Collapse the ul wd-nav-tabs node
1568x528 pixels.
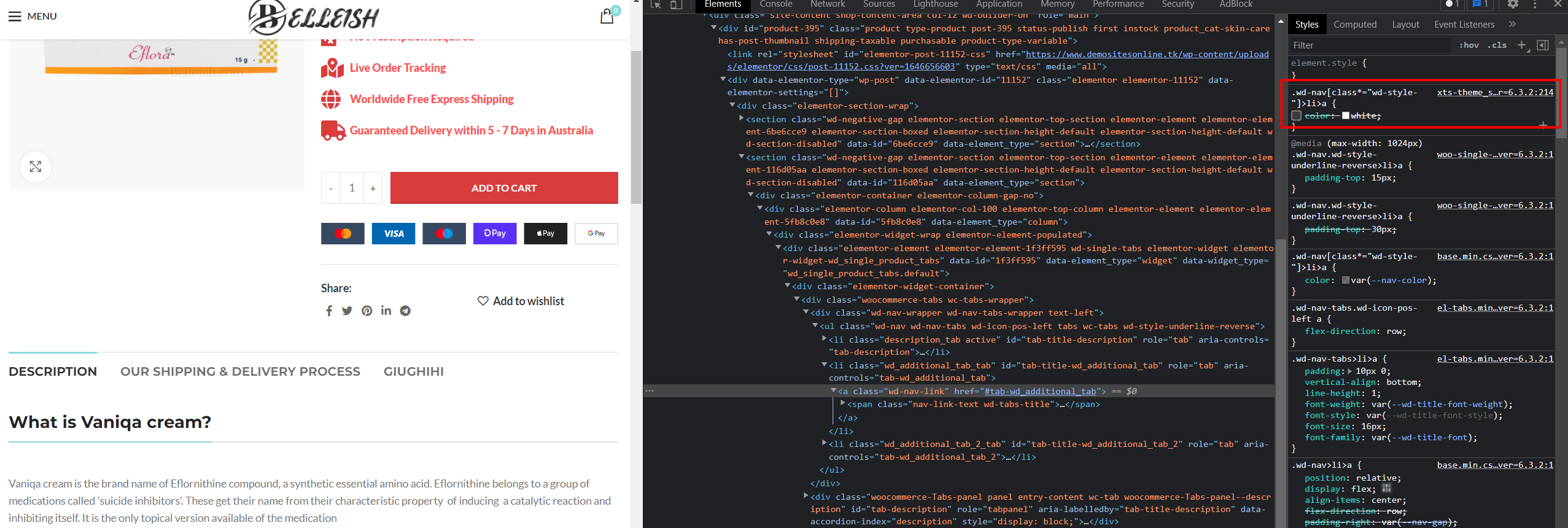coord(815,325)
